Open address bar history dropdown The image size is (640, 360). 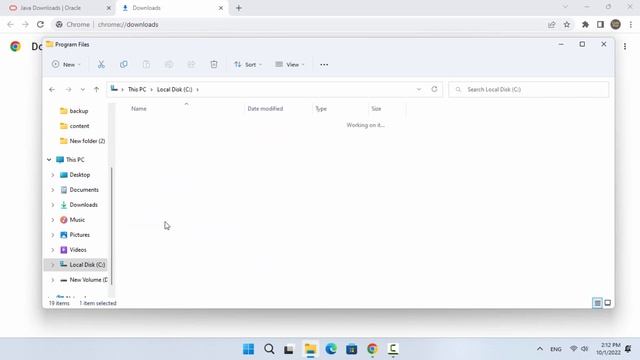(419, 89)
